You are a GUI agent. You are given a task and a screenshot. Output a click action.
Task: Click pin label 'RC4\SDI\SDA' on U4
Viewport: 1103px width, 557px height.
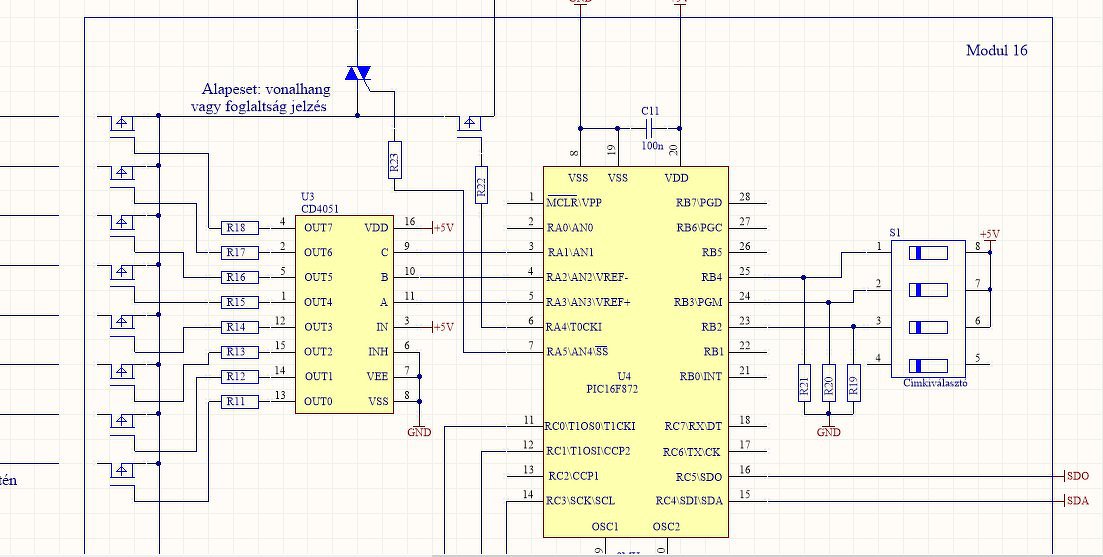click(689, 501)
